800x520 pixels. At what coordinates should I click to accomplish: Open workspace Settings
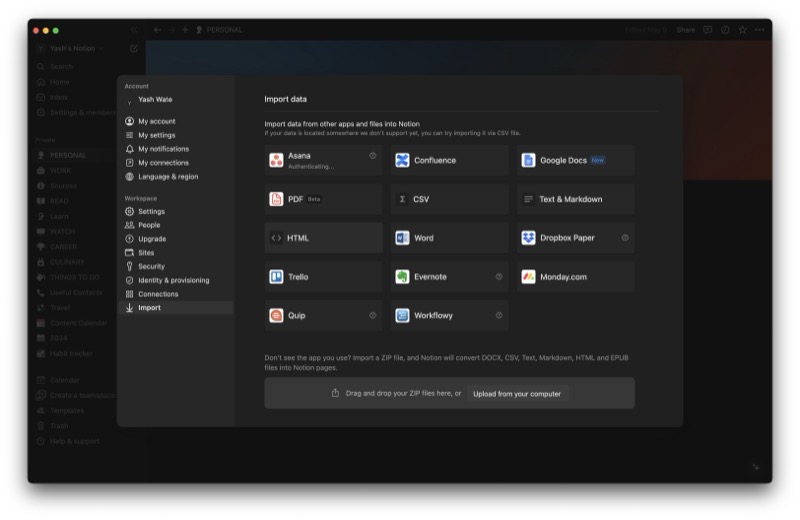tap(176, 211)
